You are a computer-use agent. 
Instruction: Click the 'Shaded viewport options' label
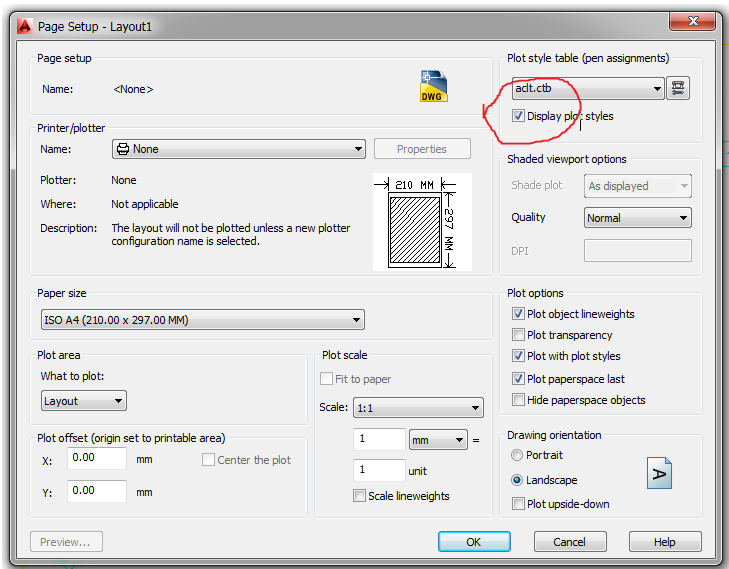pyautogui.click(x=567, y=159)
